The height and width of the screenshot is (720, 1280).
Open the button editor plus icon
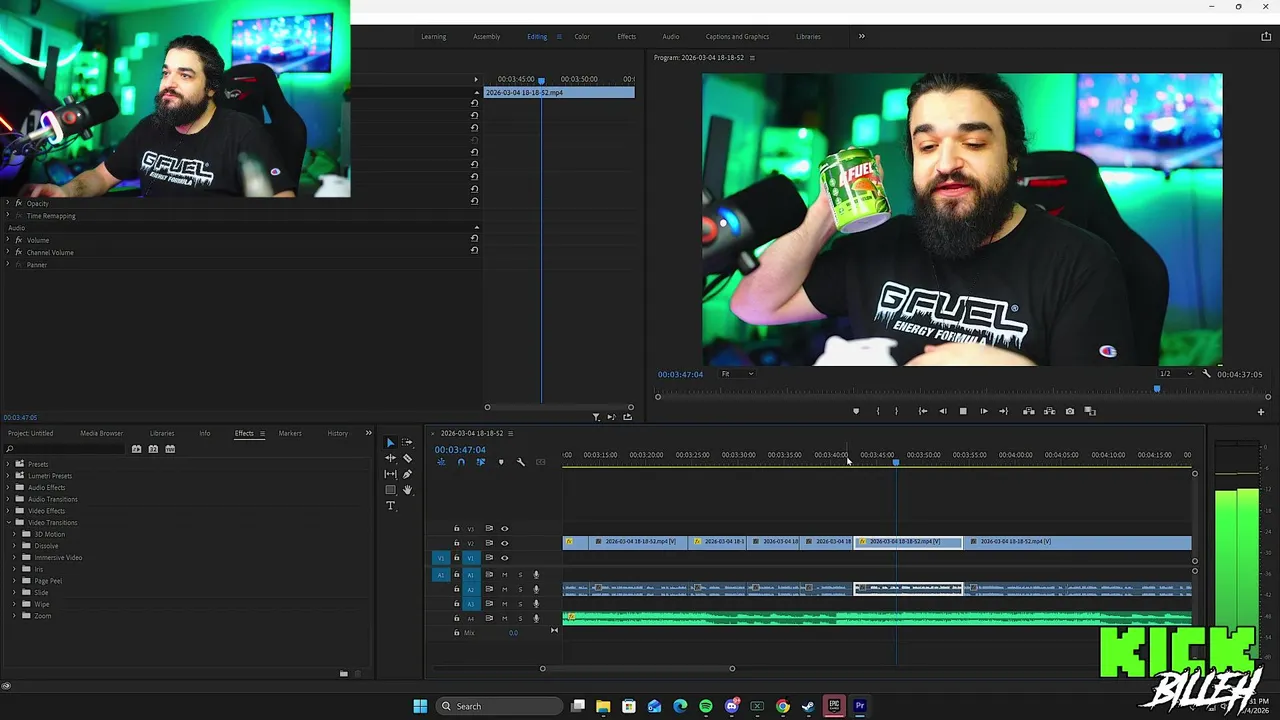(x=1260, y=411)
